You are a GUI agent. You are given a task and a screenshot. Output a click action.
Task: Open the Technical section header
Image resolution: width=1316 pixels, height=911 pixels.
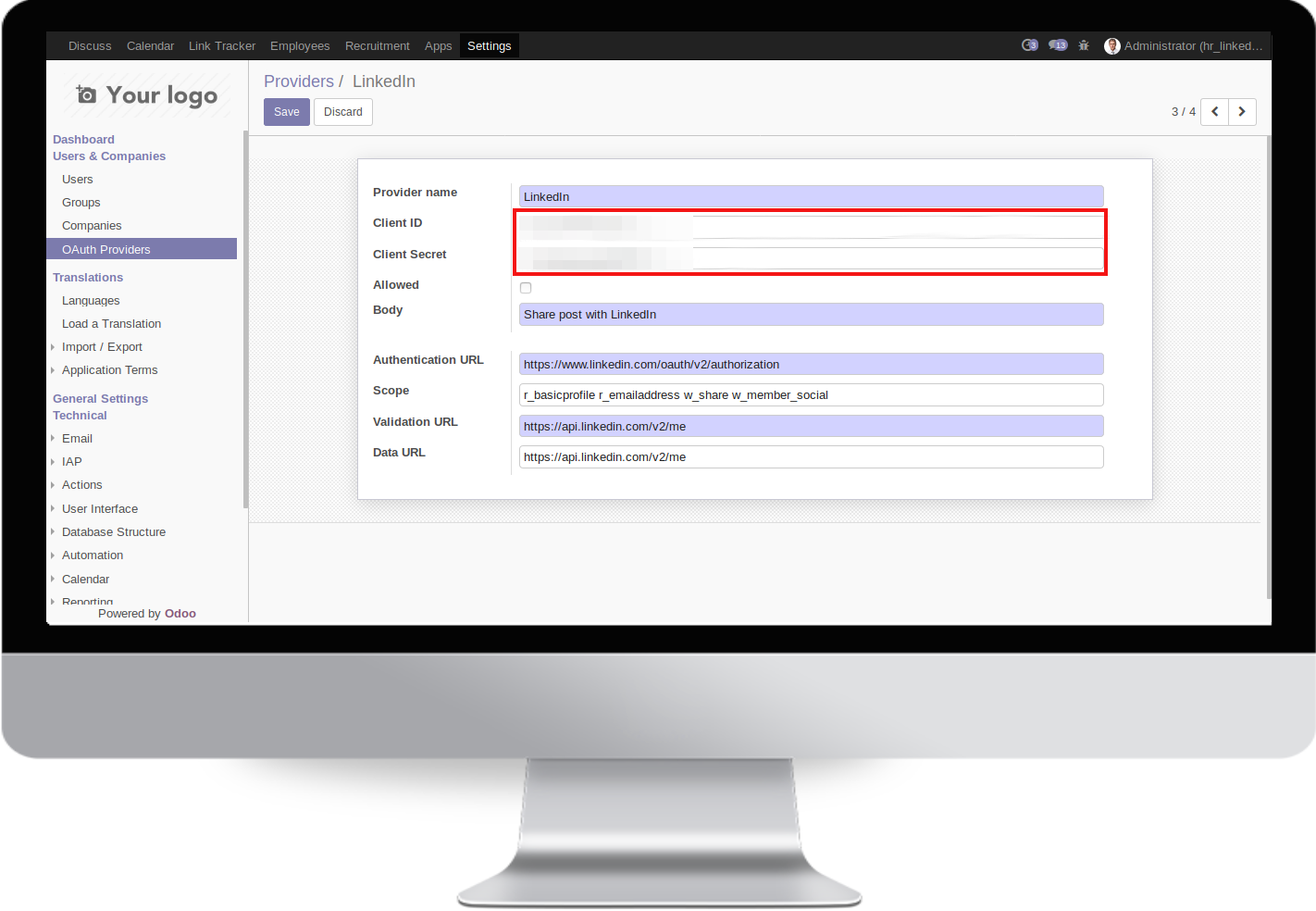[x=80, y=416]
